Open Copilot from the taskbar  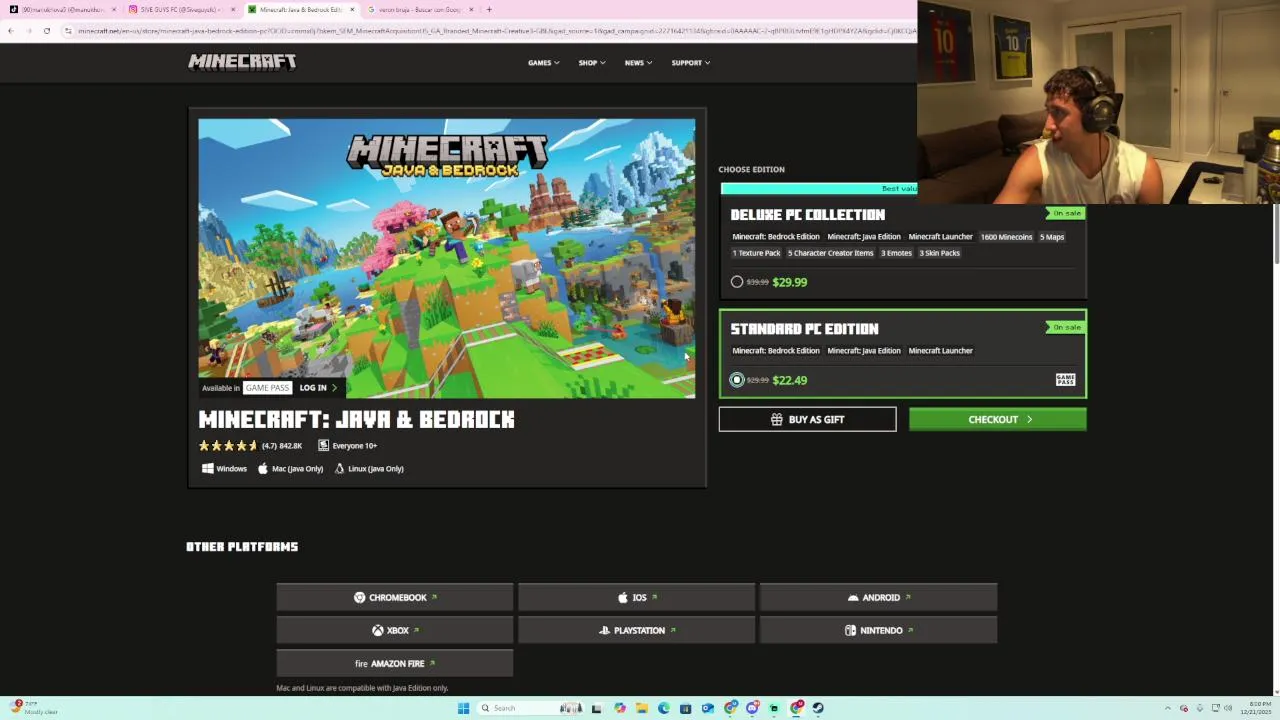point(620,708)
